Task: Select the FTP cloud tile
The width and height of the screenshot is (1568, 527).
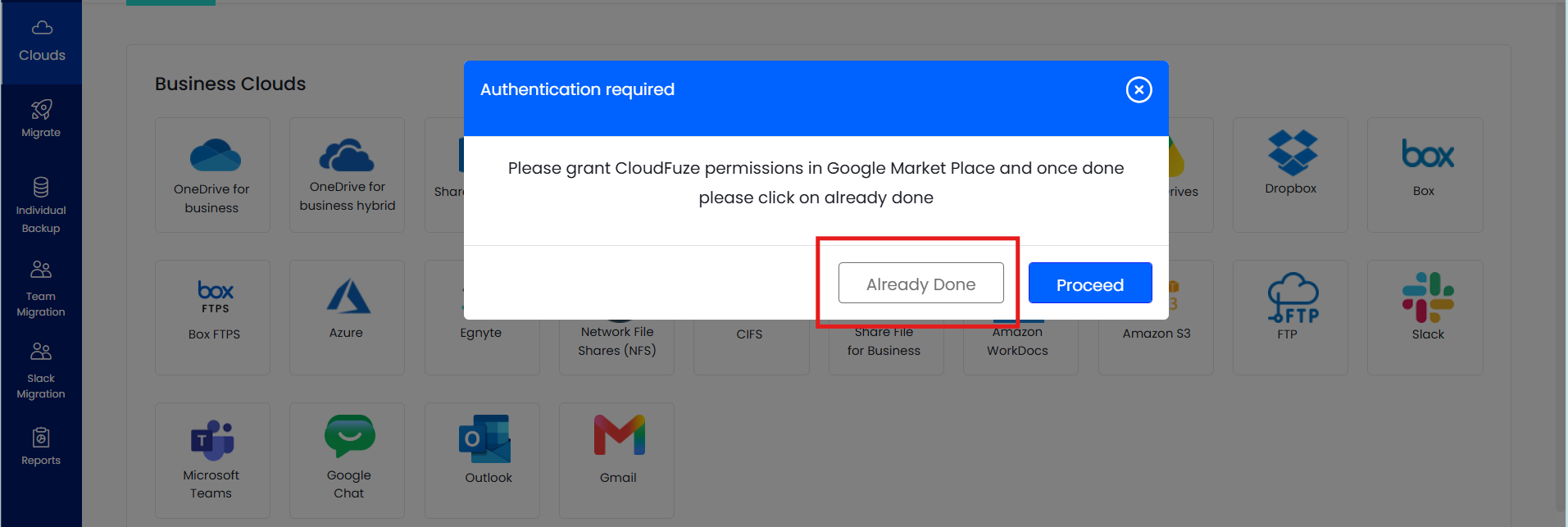Action: click(1290, 317)
